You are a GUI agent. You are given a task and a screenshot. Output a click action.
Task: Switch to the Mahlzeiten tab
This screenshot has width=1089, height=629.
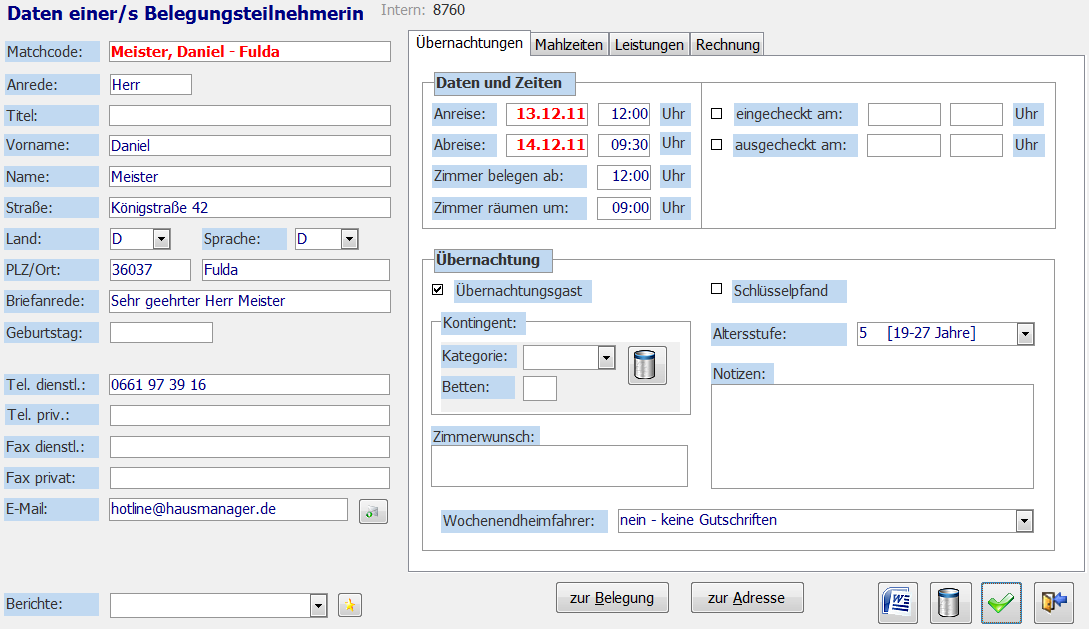[569, 45]
